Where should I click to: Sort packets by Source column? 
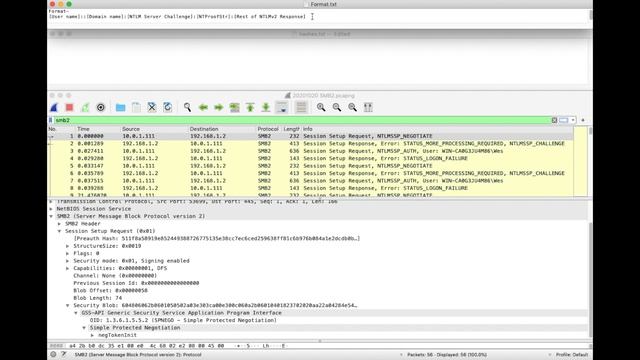[131, 129]
